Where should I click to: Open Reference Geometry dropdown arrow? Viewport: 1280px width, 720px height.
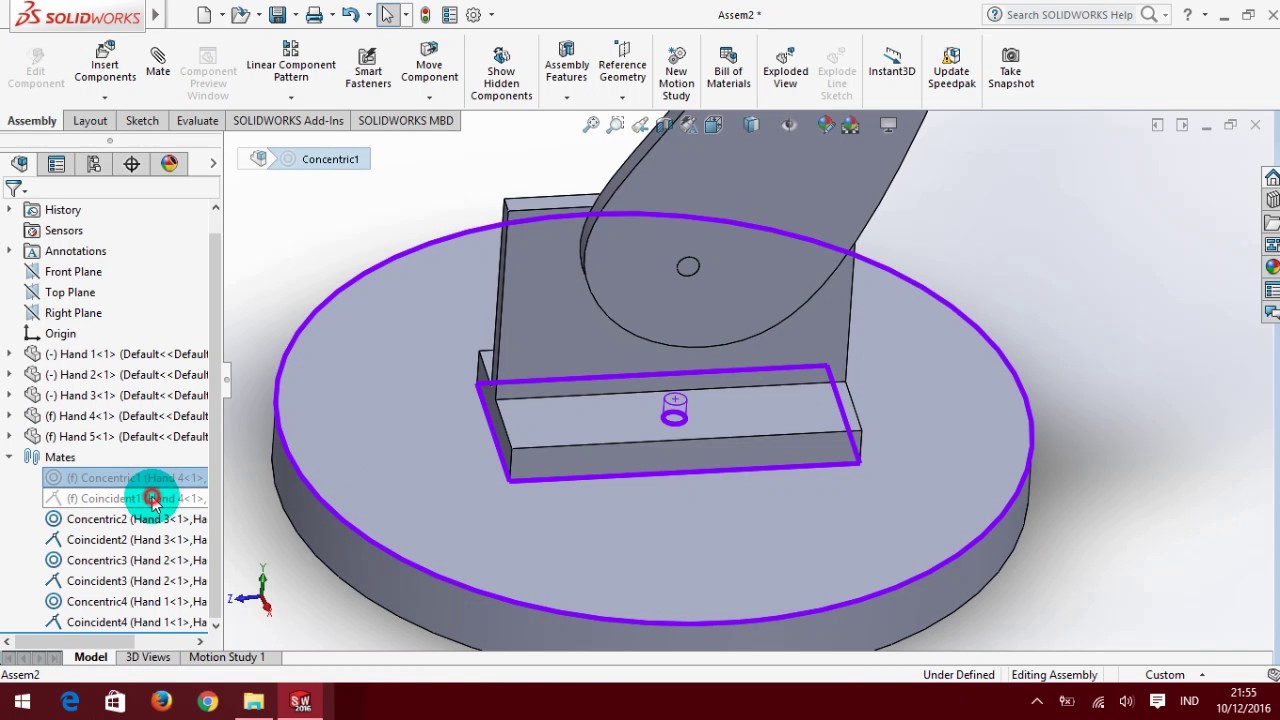[622, 98]
